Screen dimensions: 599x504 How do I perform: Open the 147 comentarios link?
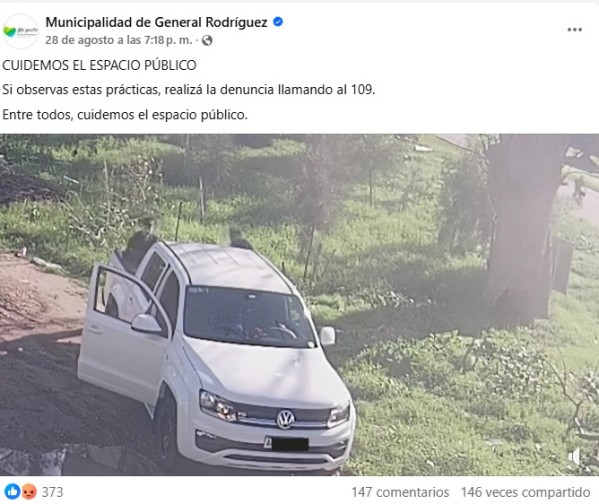[400, 492]
